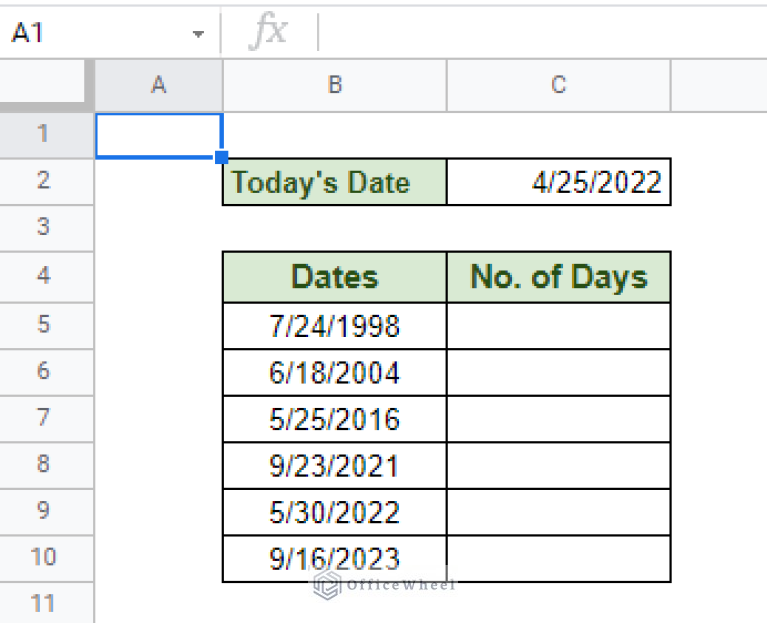The image size is (767, 623).
Task: Select column A header
Action: (x=158, y=86)
